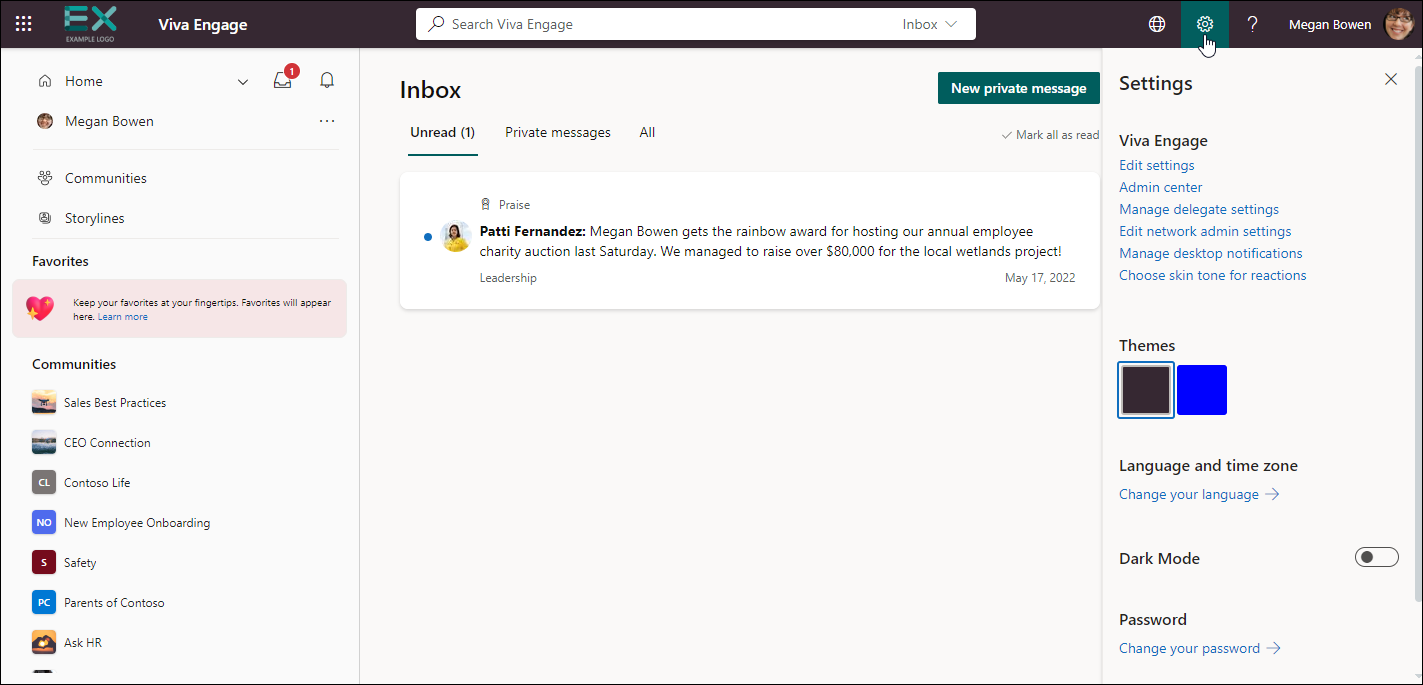1423x685 pixels.
Task: Close the Settings panel
Action: (1391, 79)
